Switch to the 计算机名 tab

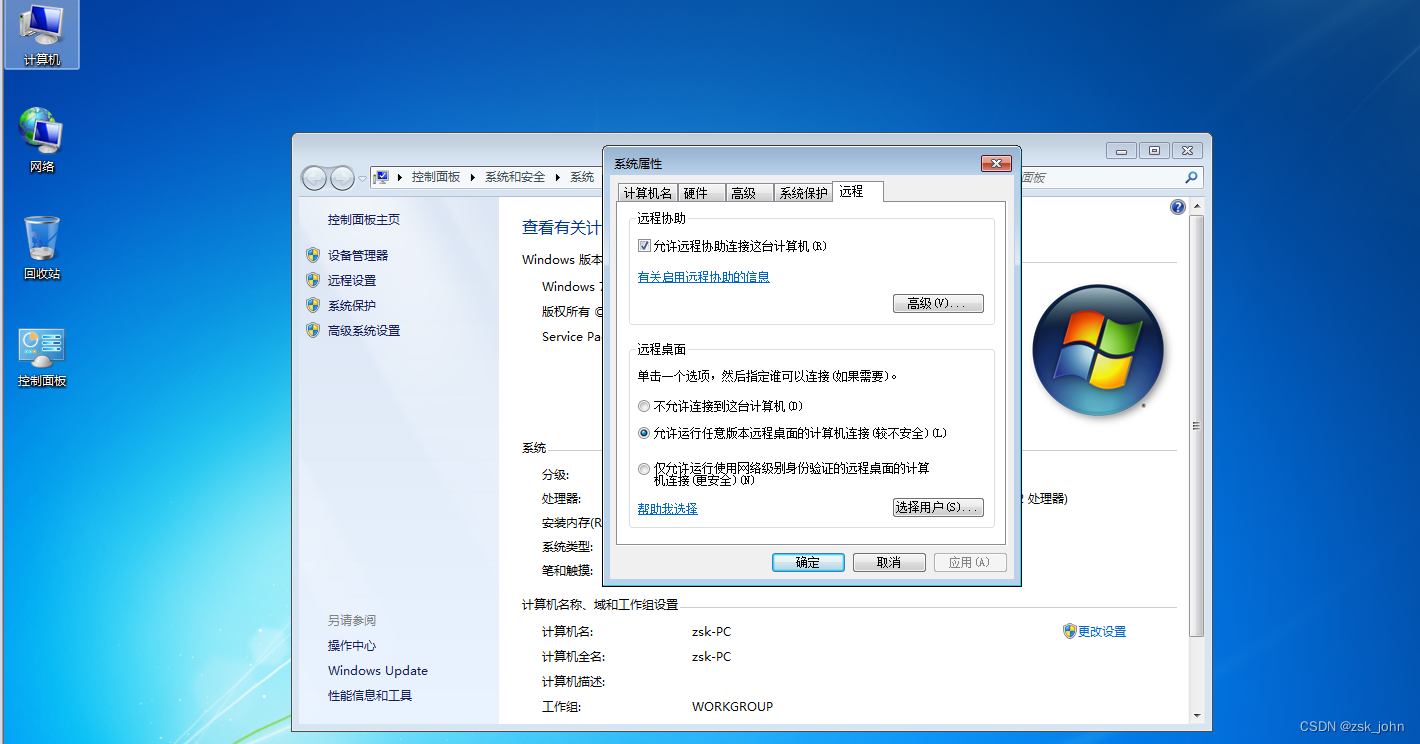pos(648,193)
